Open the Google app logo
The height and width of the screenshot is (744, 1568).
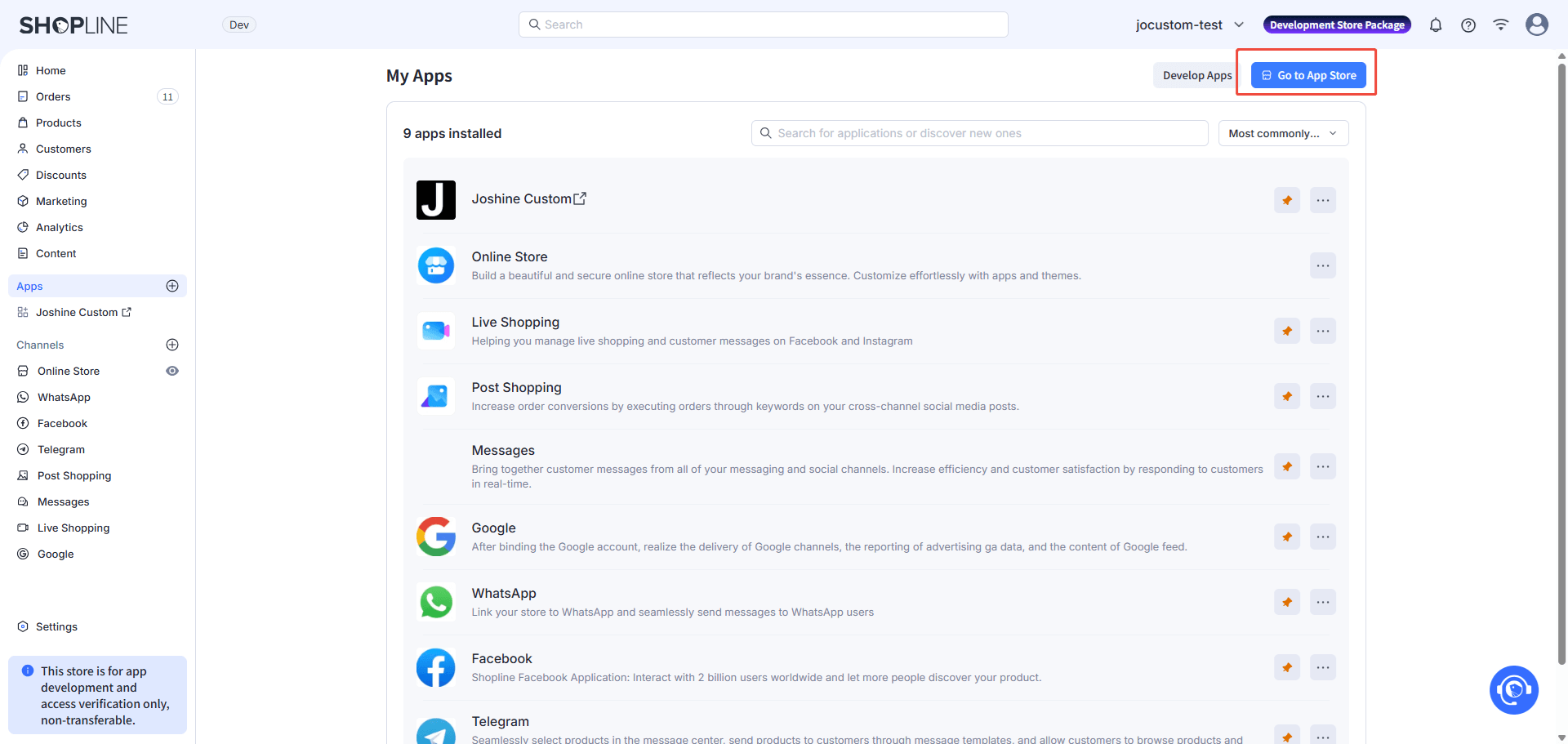(x=436, y=537)
